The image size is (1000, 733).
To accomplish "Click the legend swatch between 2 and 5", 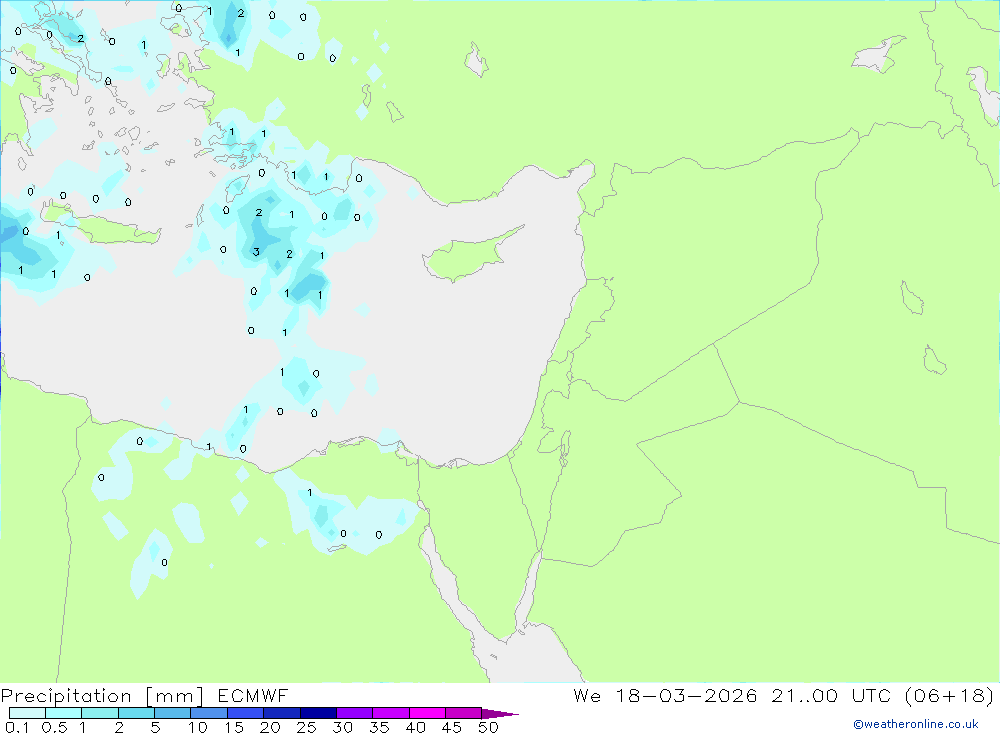I will pos(136,713).
